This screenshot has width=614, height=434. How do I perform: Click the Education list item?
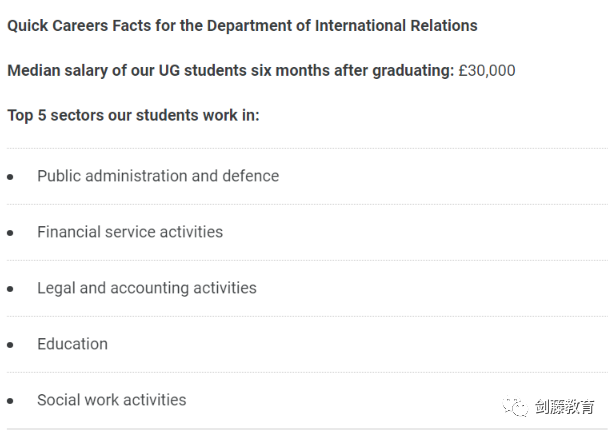click(x=72, y=344)
